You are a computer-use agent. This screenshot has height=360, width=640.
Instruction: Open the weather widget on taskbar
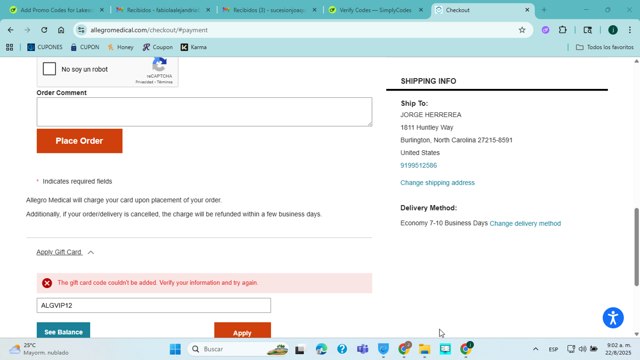click(x=39, y=349)
